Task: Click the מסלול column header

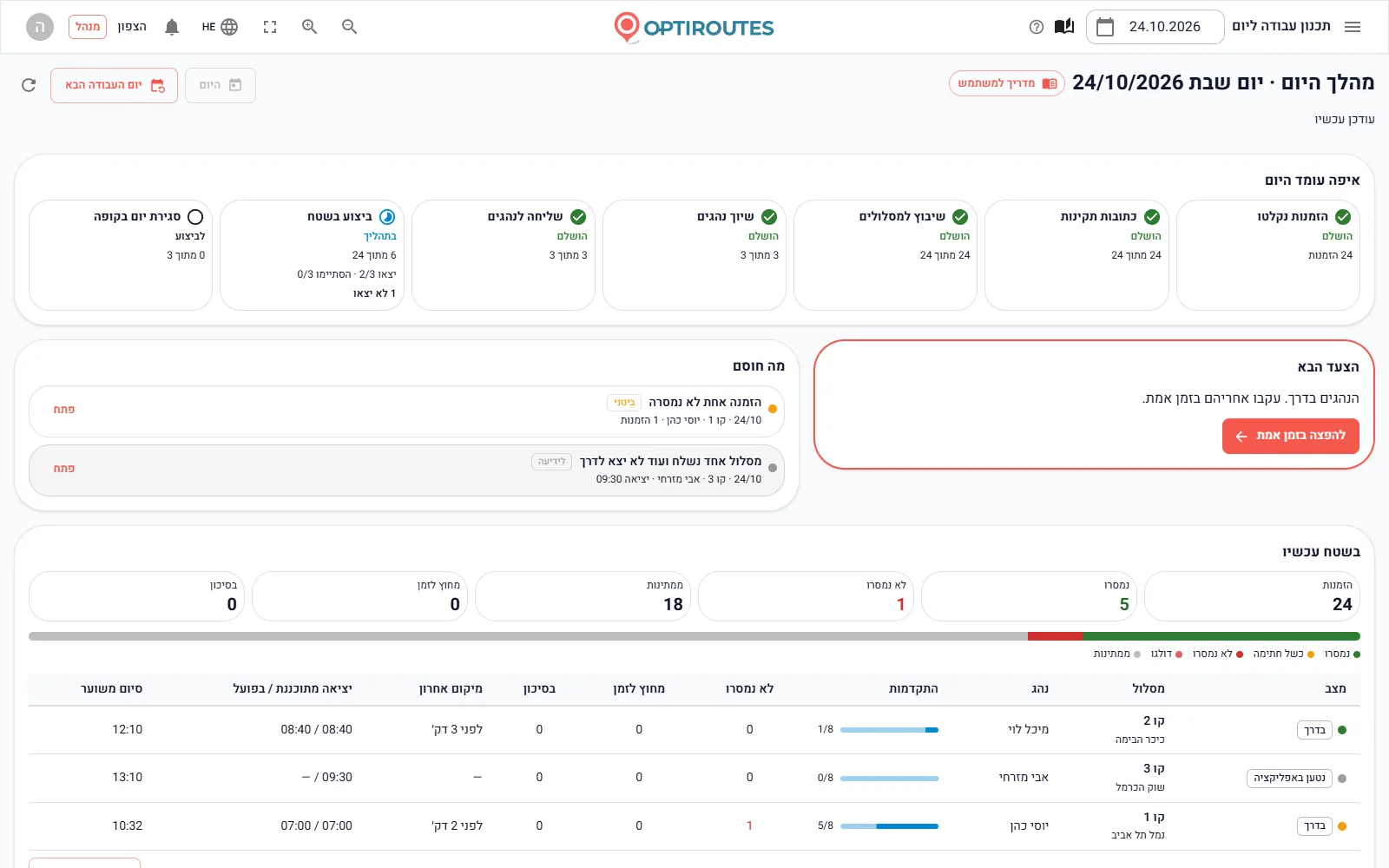Action: 1149,688
